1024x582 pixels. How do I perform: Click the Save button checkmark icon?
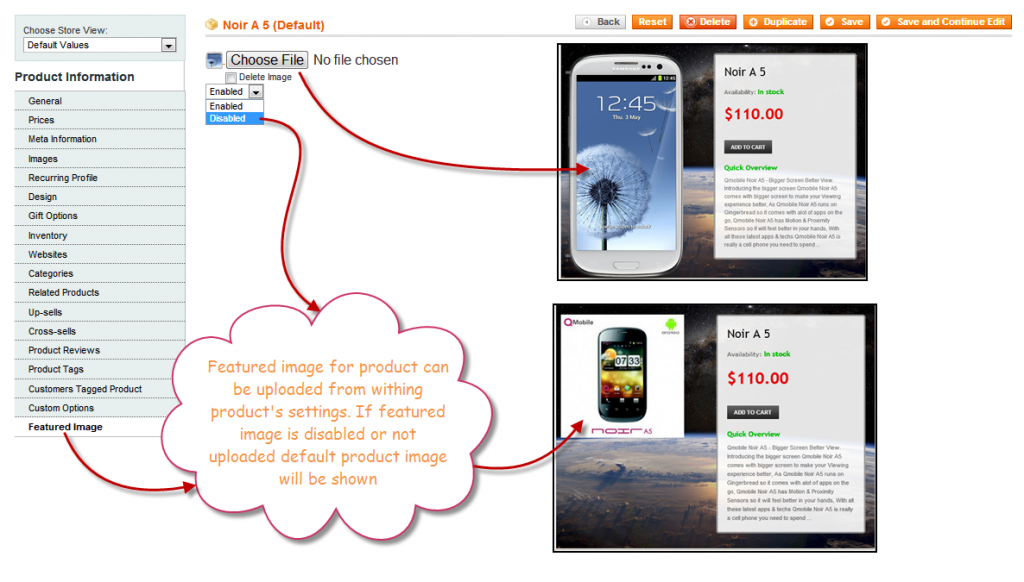[x=829, y=22]
